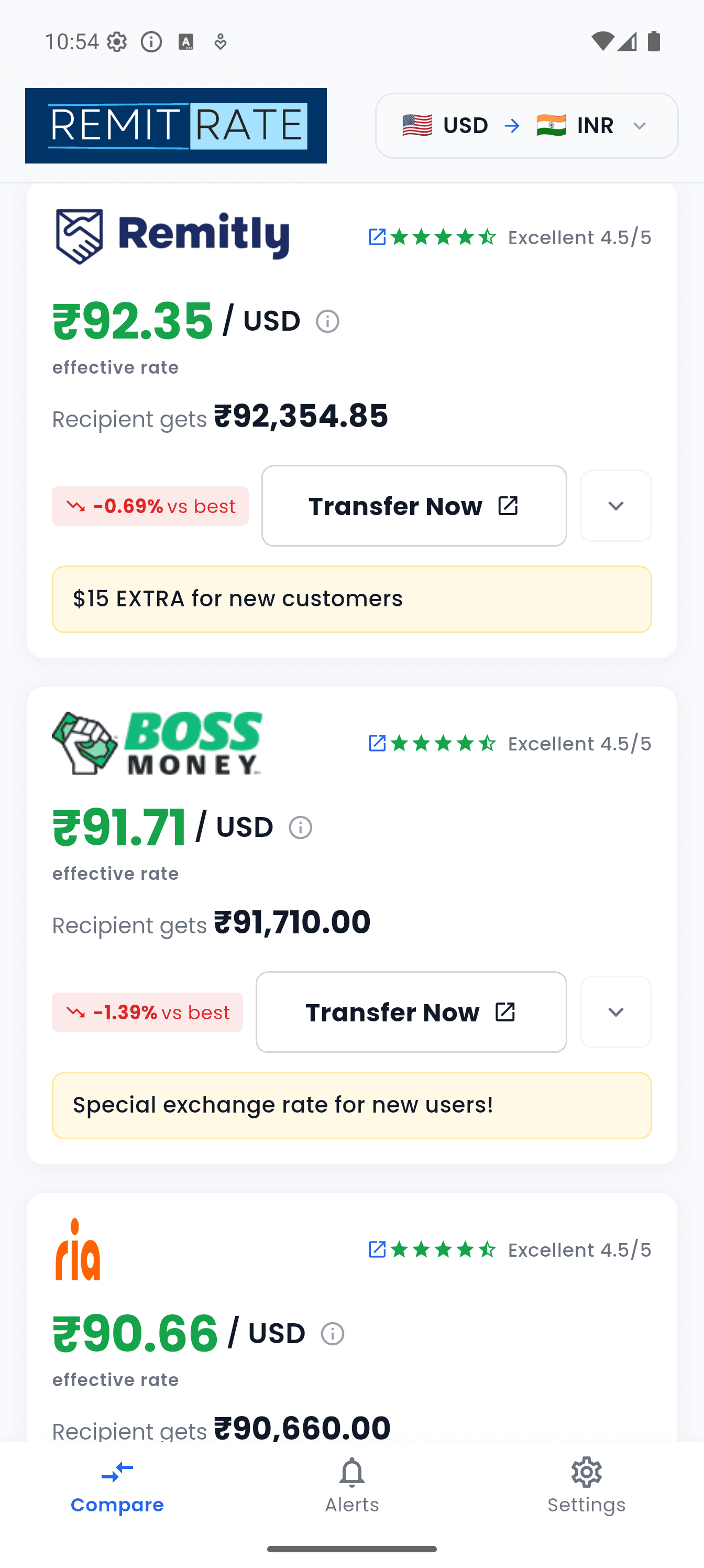Image resolution: width=704 pixels, height=1568 pixels.
Task: Tap Special exchange rate for new users banner
Action: click(x=351, y=1105)
